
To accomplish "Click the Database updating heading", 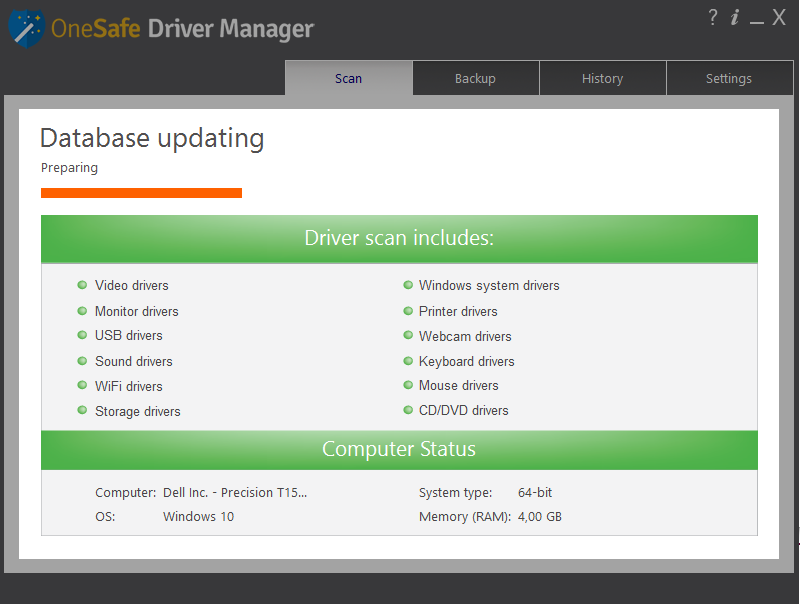I will tap(152, 138).
